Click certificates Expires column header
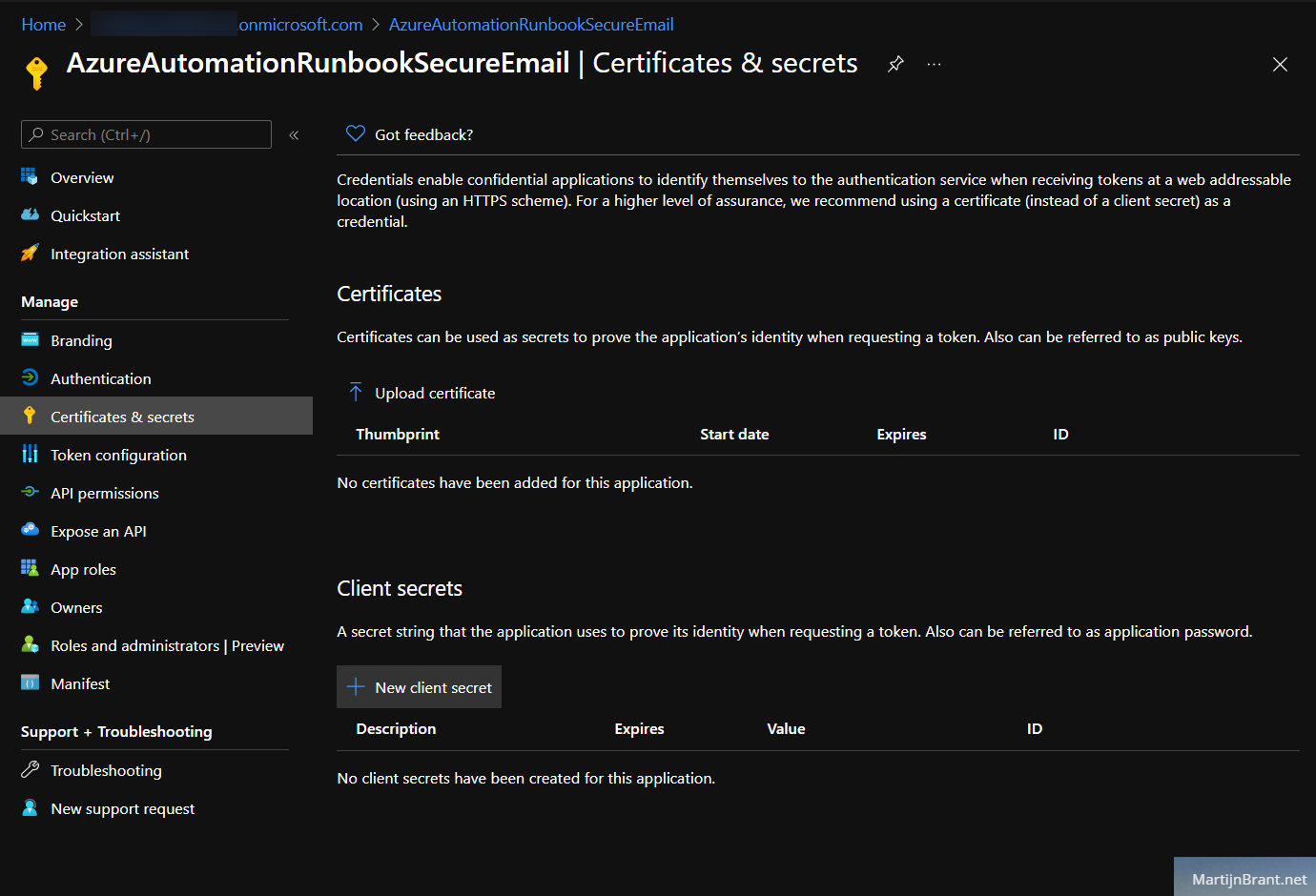This screenshot has width=1316, height=896. [x=901, y=434]
